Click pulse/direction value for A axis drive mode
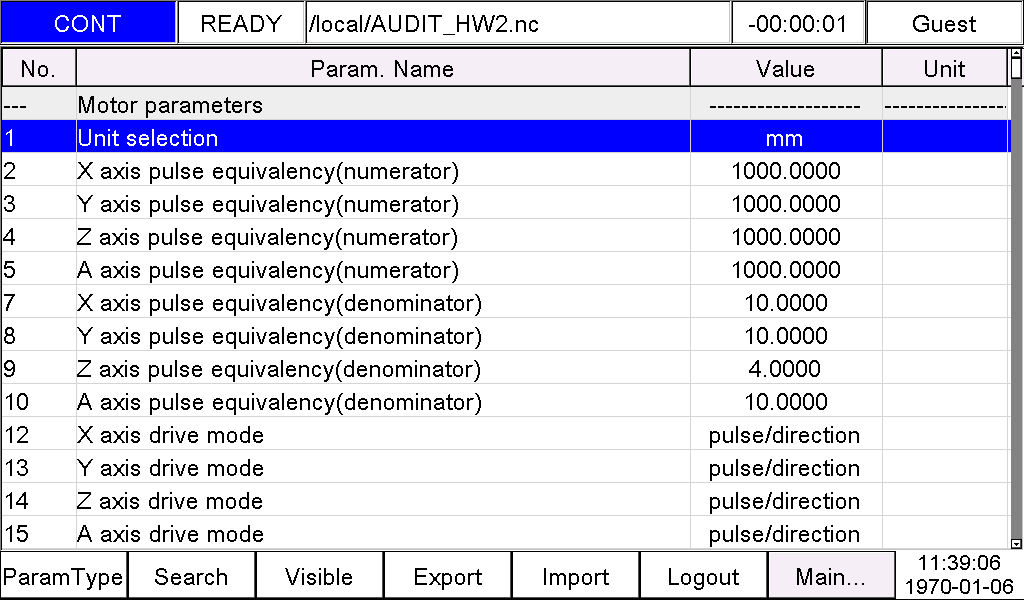 coord(786,533)
